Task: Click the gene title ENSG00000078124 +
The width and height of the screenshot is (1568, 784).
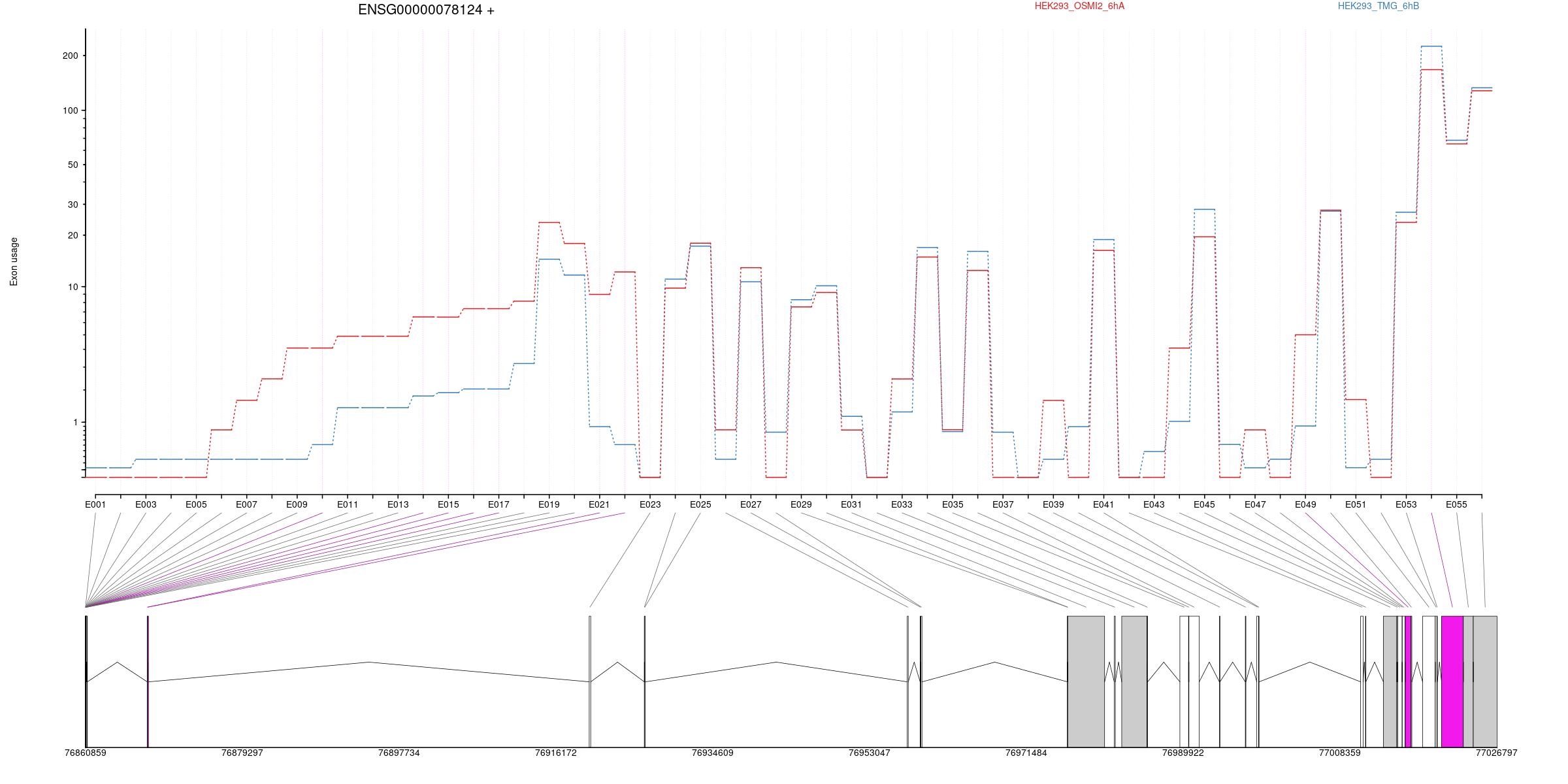Action: [426, 10]
